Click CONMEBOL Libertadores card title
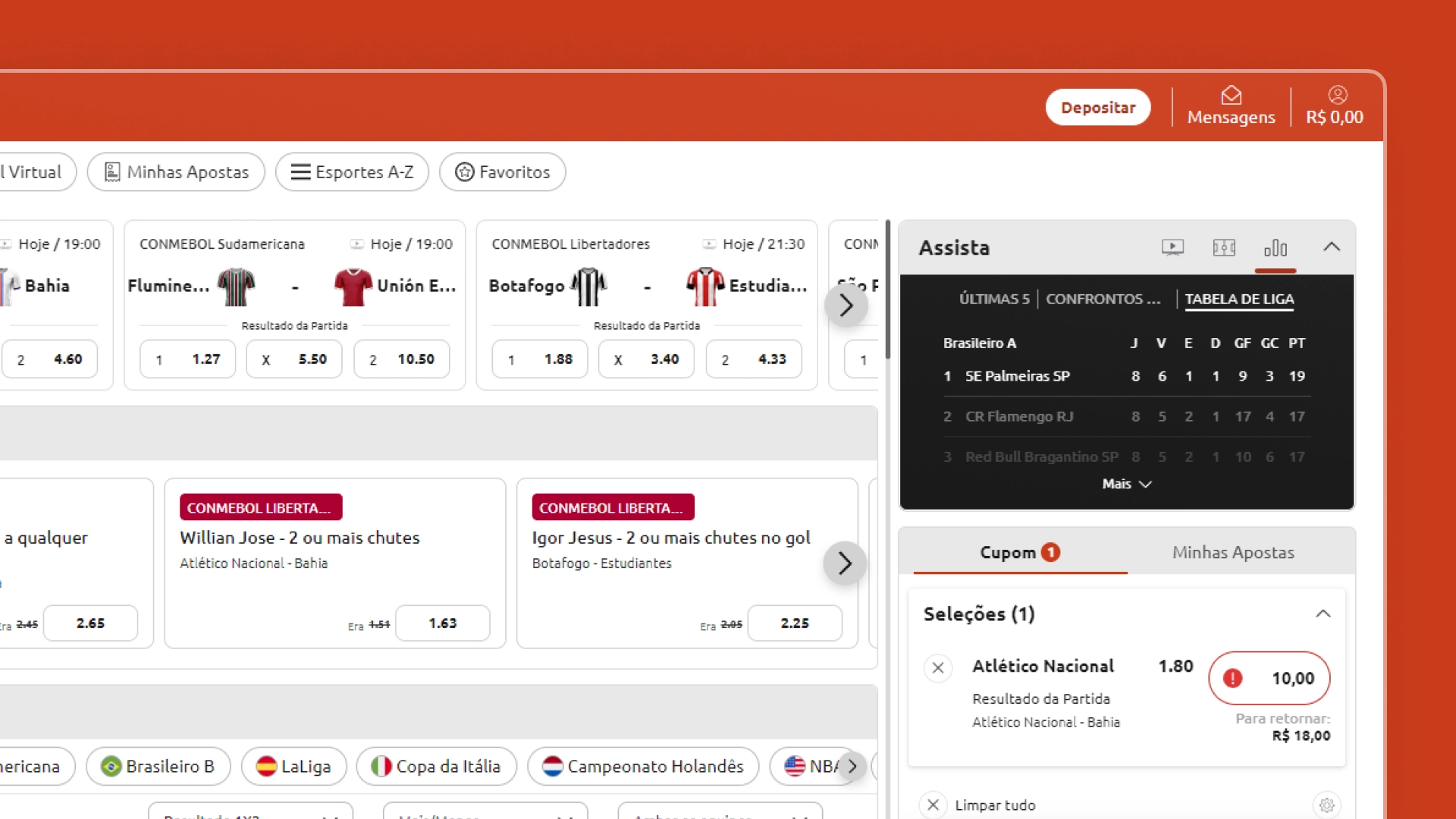This screenshot has height=819, width=1456. 570,244
